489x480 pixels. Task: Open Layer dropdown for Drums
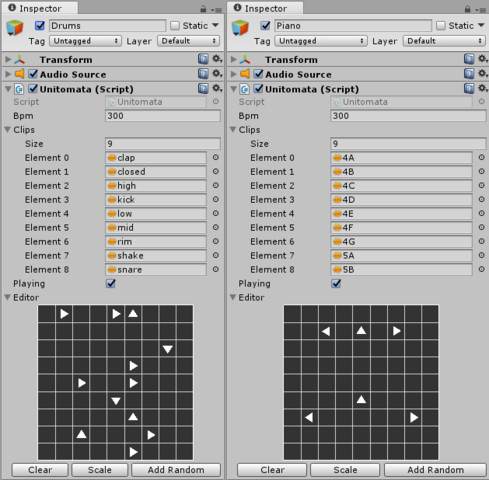coord(188,41)
